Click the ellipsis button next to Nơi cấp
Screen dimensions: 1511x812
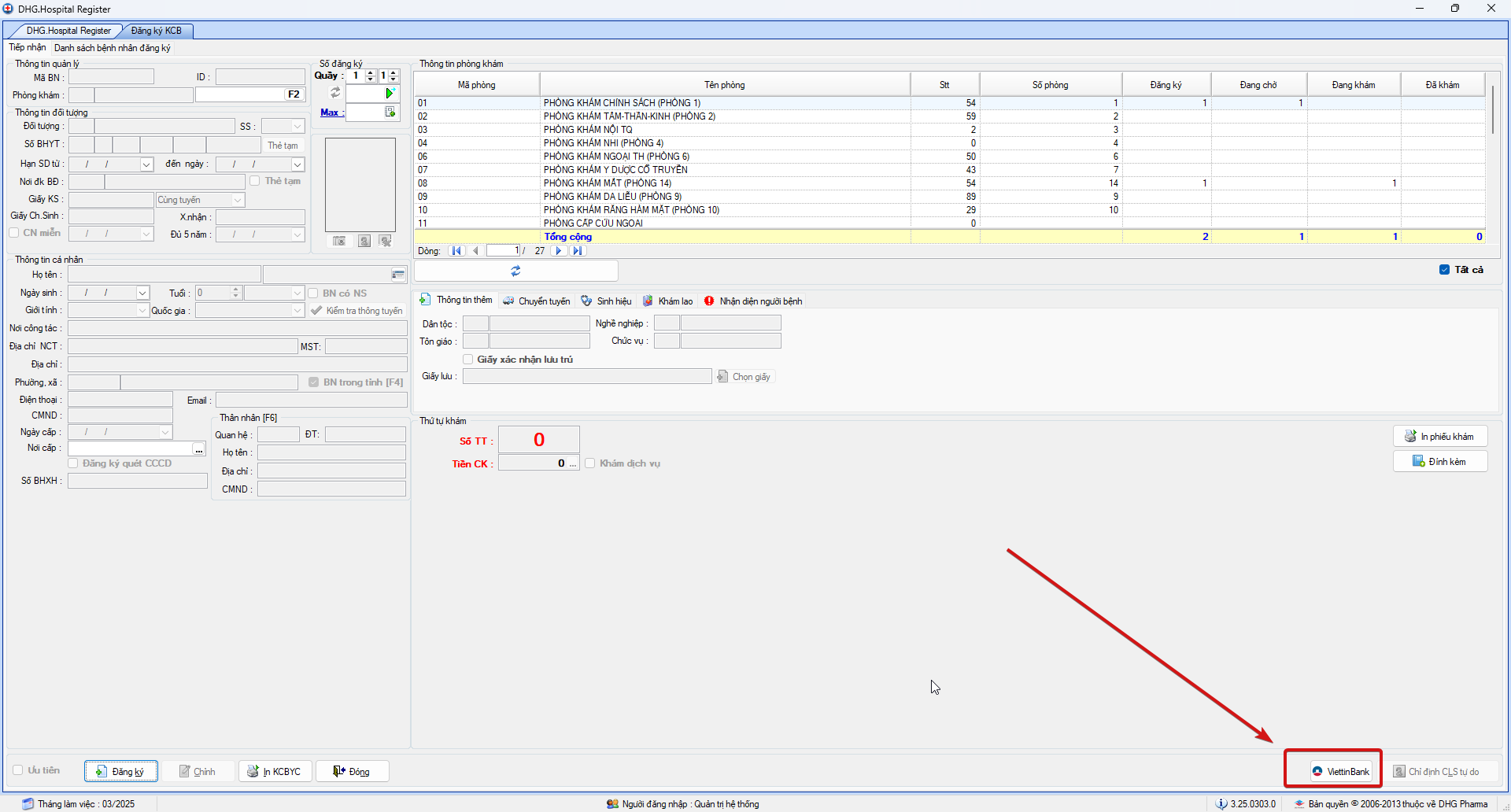(199, 449)
